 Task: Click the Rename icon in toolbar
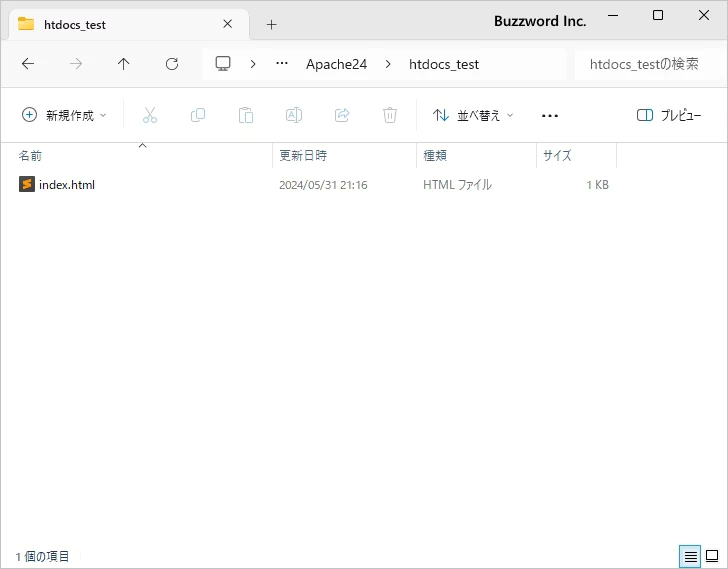click(294, 115)
